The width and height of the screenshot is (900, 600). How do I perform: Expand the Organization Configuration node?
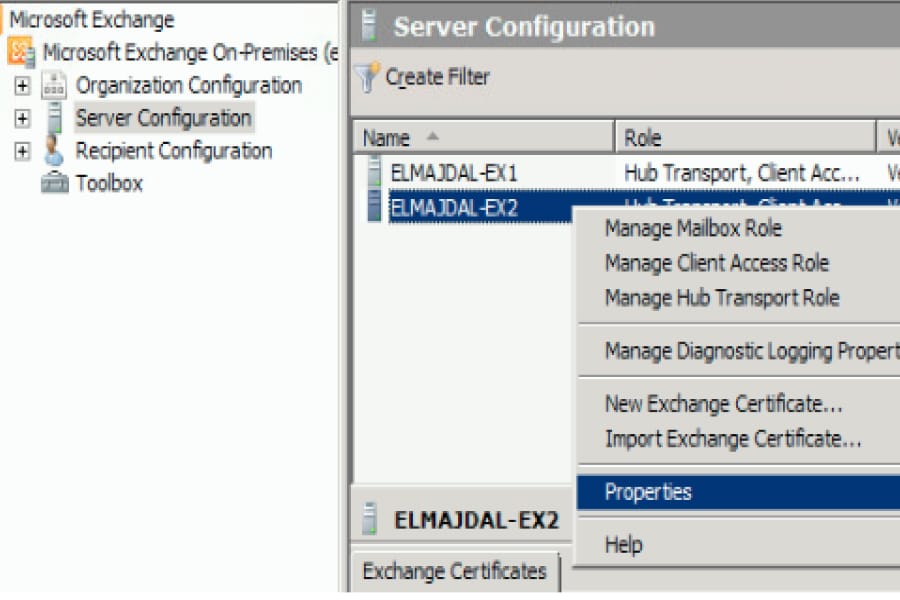(22, 86)
